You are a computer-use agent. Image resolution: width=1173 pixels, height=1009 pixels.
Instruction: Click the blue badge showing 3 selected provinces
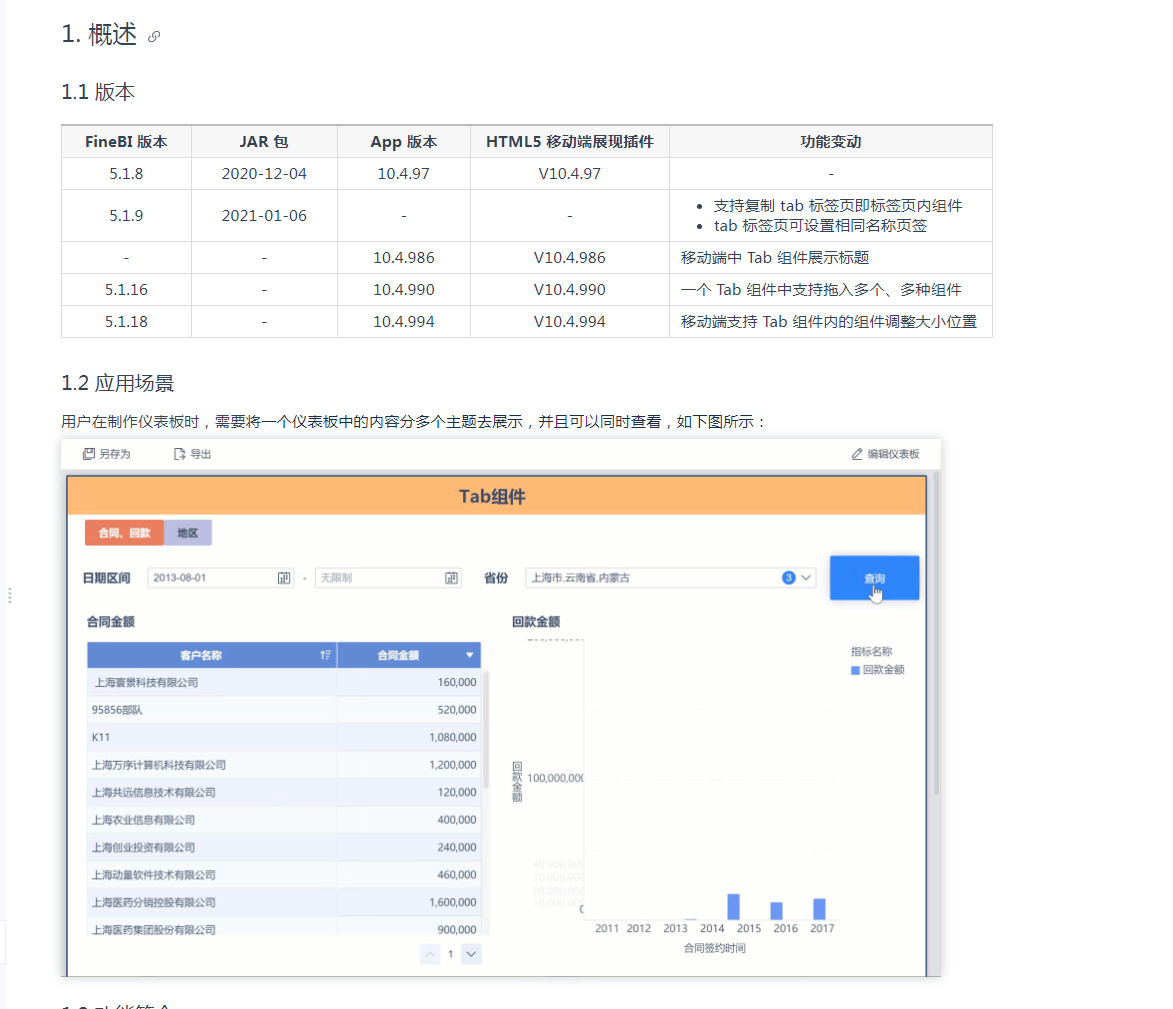point(788,578)
